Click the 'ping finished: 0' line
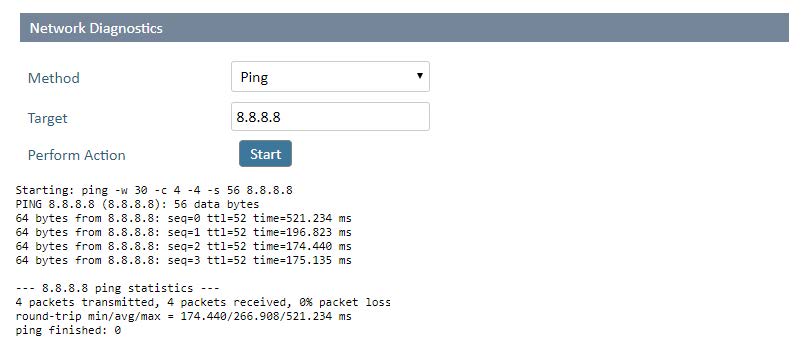 tap(68, 330)
